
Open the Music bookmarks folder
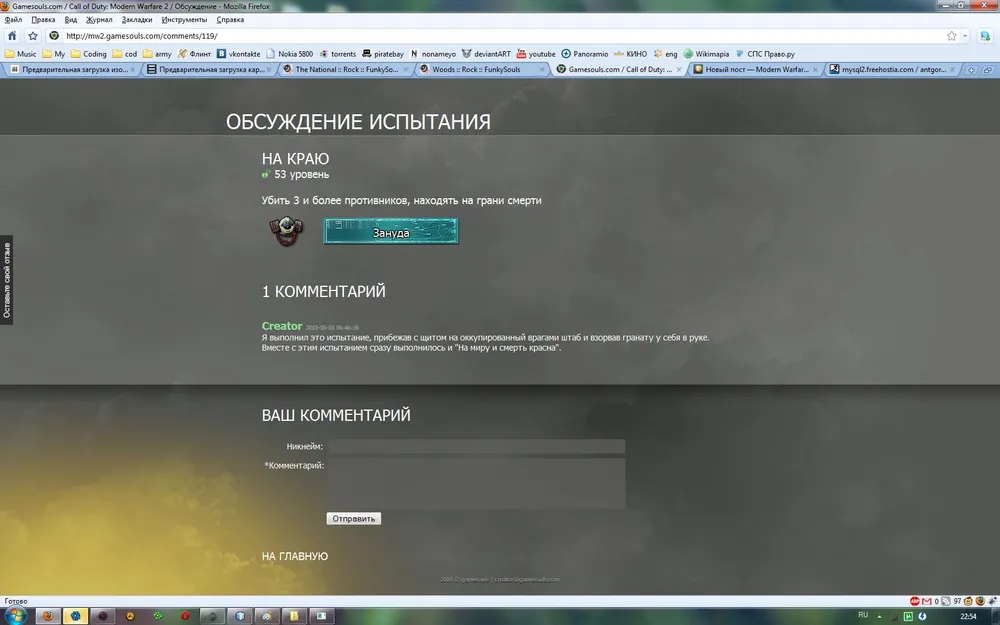click(21, 54)
